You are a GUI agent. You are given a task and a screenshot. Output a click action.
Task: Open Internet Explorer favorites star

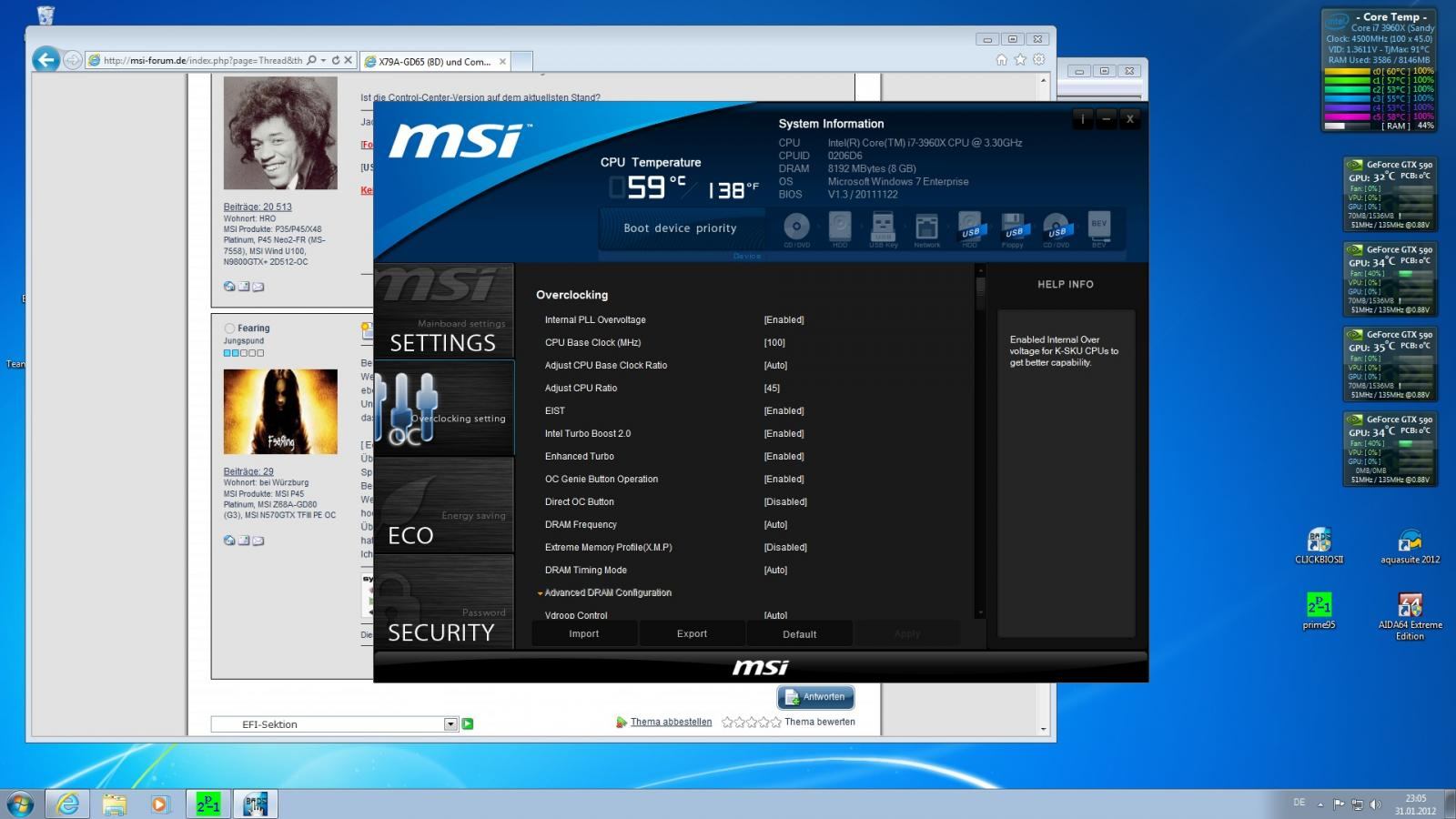(1020, 60)
